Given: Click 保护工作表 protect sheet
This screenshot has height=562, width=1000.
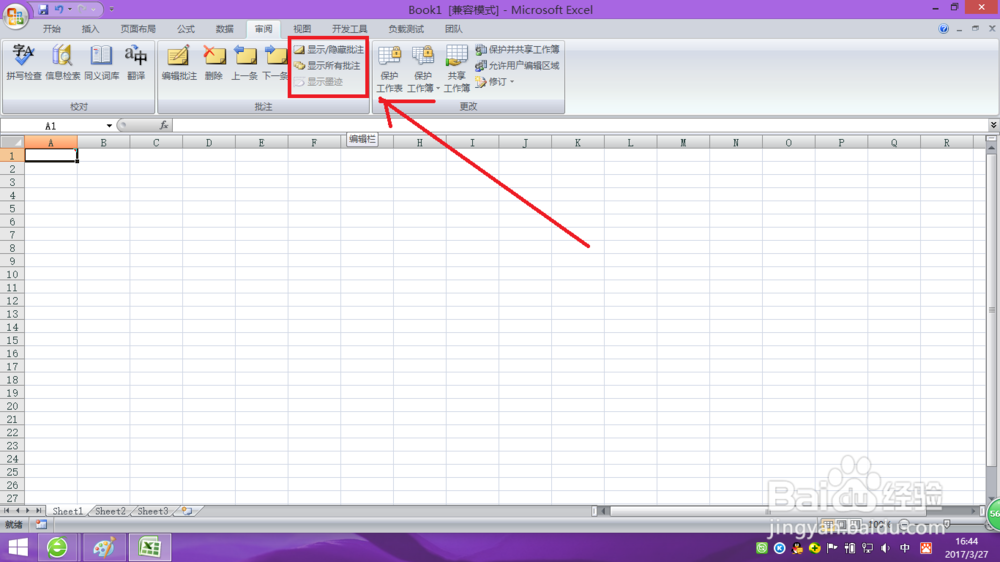Looking at the screenshot, I should 389,69.
